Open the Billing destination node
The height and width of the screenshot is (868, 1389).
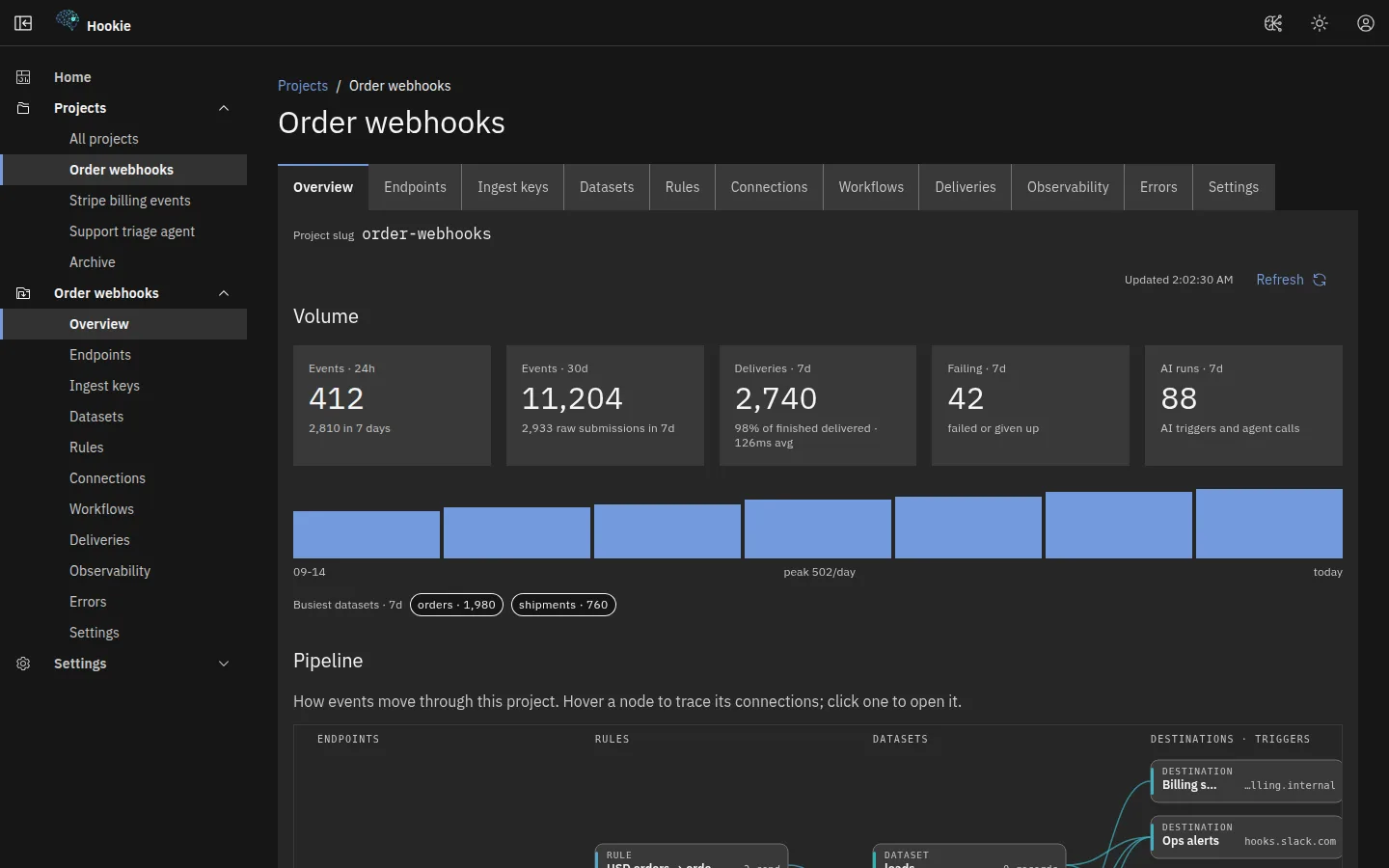[1246, 779]
